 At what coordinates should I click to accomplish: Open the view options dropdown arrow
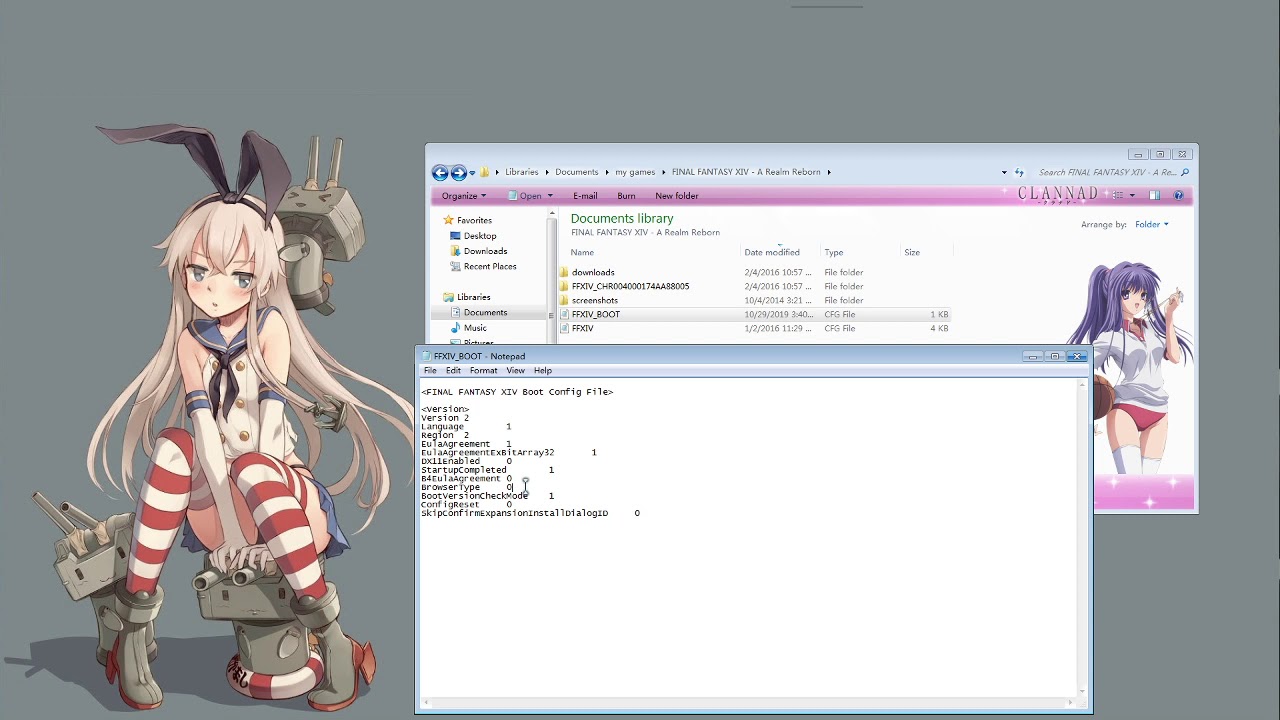(1132, 195)
